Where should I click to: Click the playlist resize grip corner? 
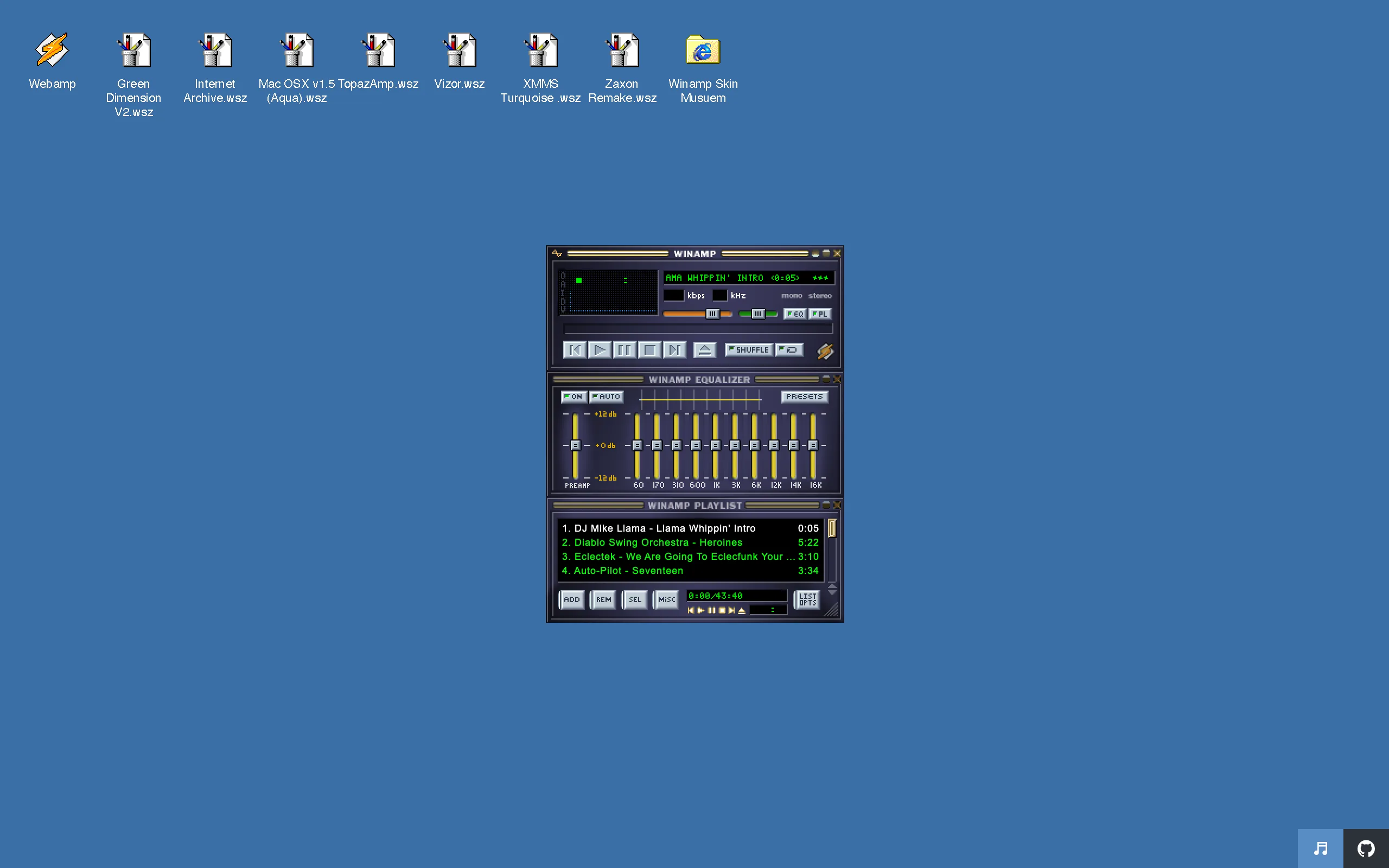click(x=832, y=610)
